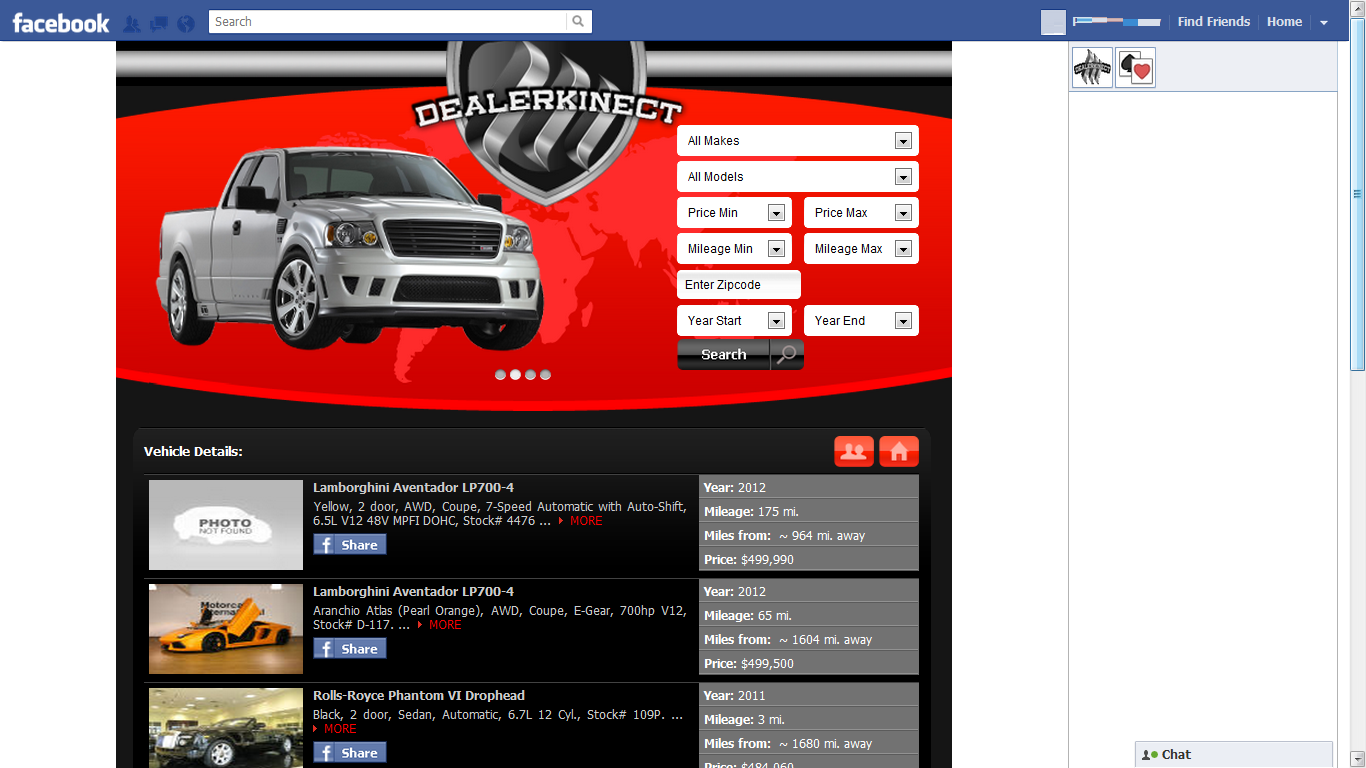This screenshot has height=768, width=1366.
Task: Expand the All Makes dropdown
Action: coord(798,141)
